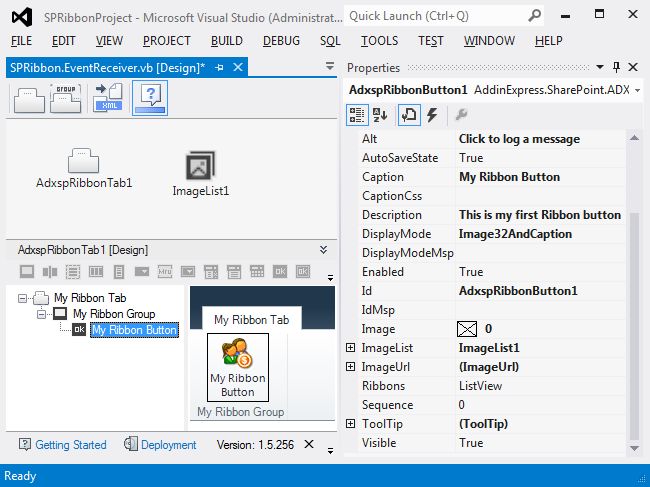
Task: Open the PROJECT menu
Action: click(x=167, y=41)
